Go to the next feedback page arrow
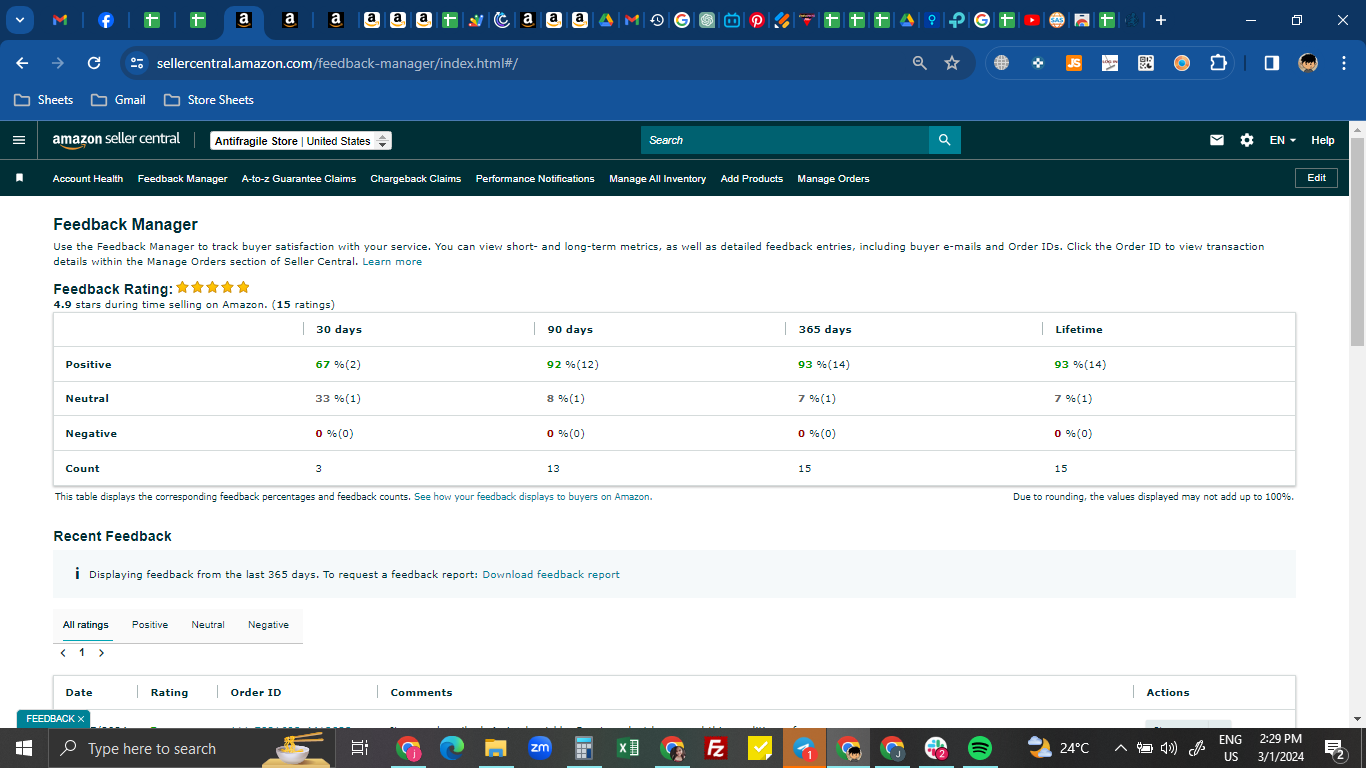 pyautogui.click(x=101, y=653)
